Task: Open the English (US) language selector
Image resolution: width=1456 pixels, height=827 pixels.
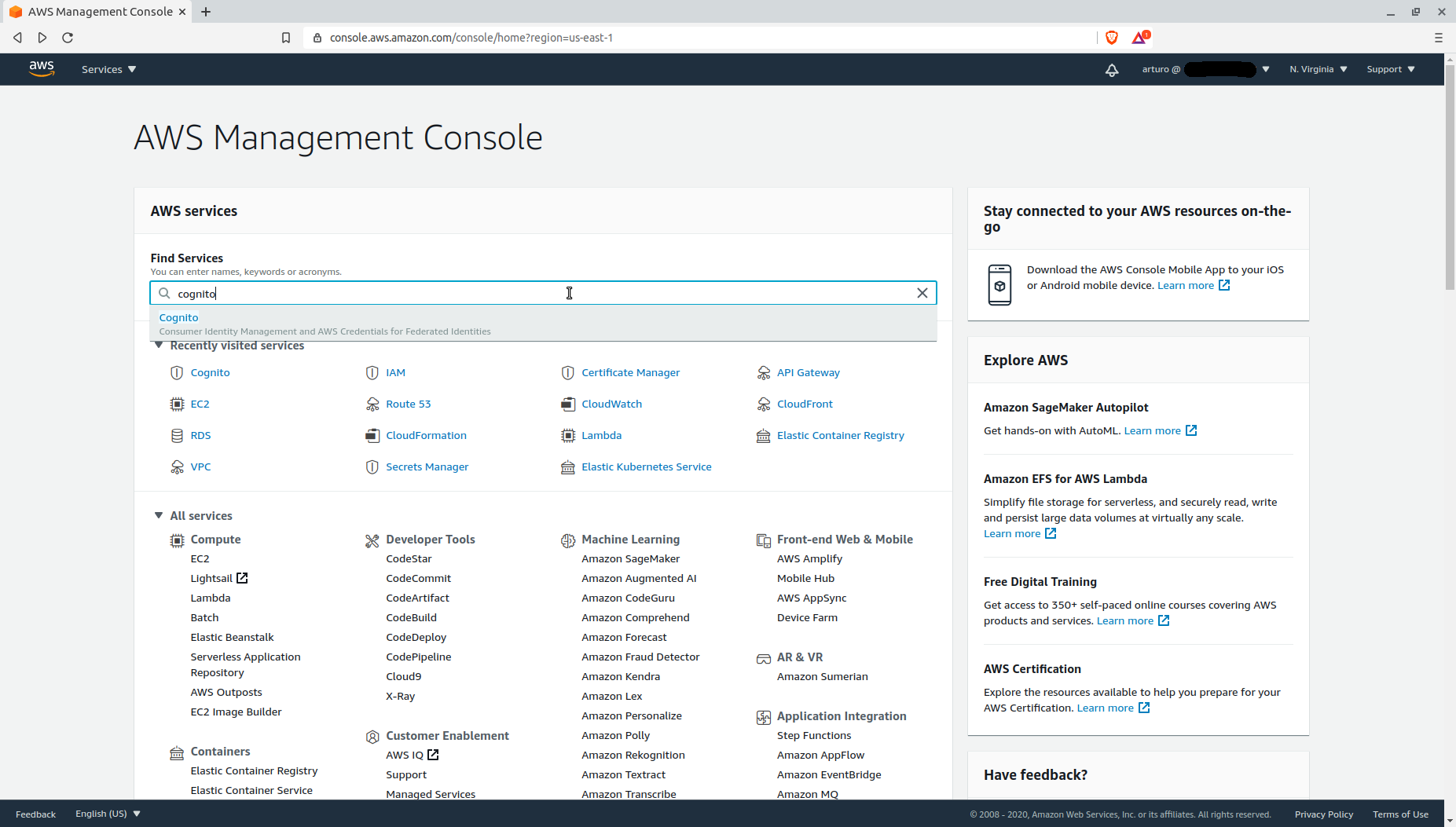Action: tap(108, 814)
